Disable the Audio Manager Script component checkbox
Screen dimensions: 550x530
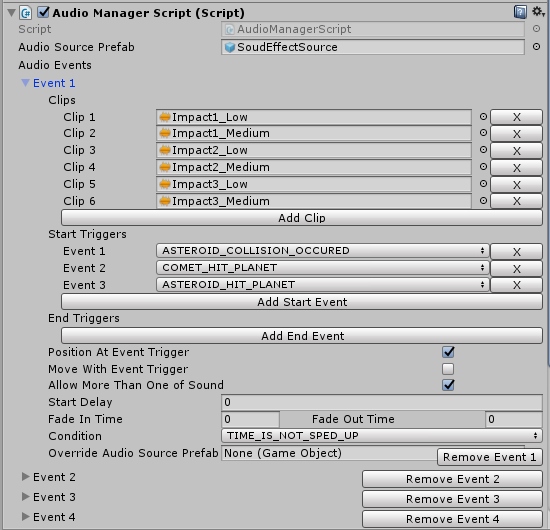point(43,12)
